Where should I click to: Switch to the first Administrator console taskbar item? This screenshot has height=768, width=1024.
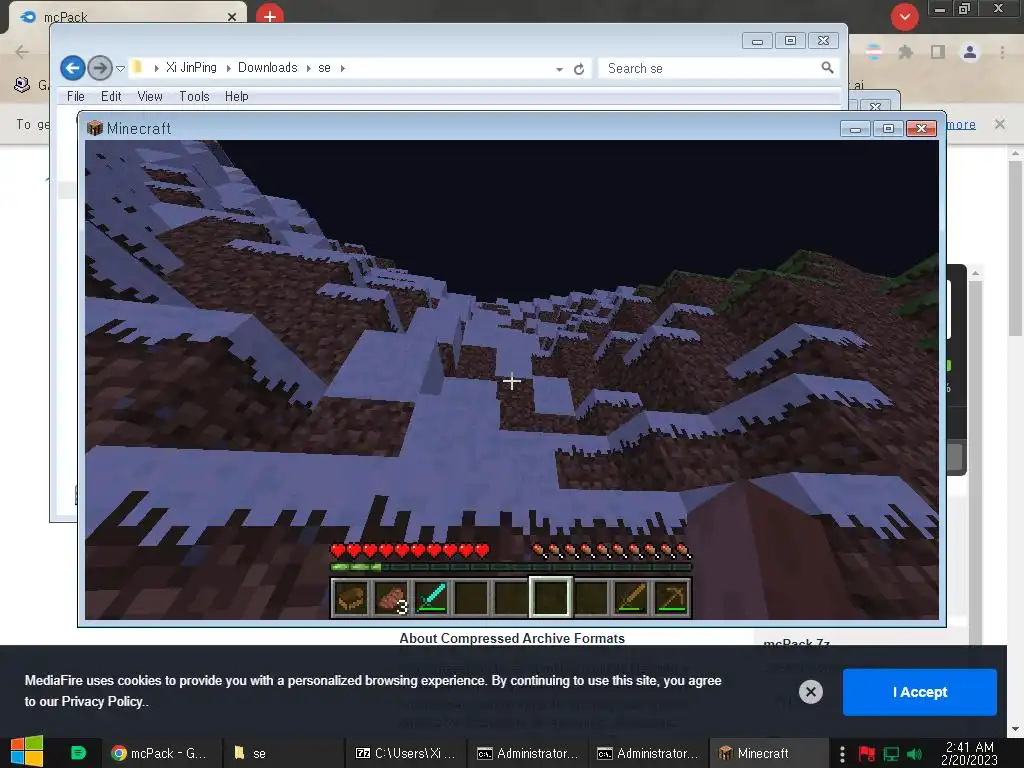click(x=528, y=753)
